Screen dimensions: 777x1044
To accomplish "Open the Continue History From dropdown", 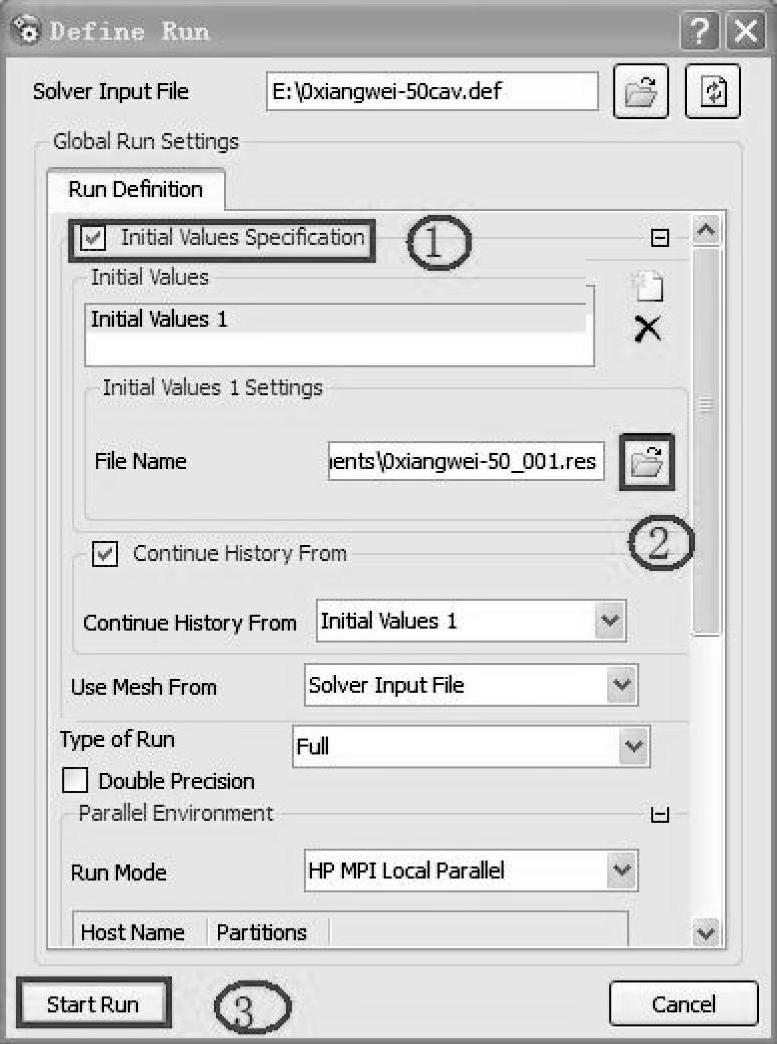I will click(609, 621).
